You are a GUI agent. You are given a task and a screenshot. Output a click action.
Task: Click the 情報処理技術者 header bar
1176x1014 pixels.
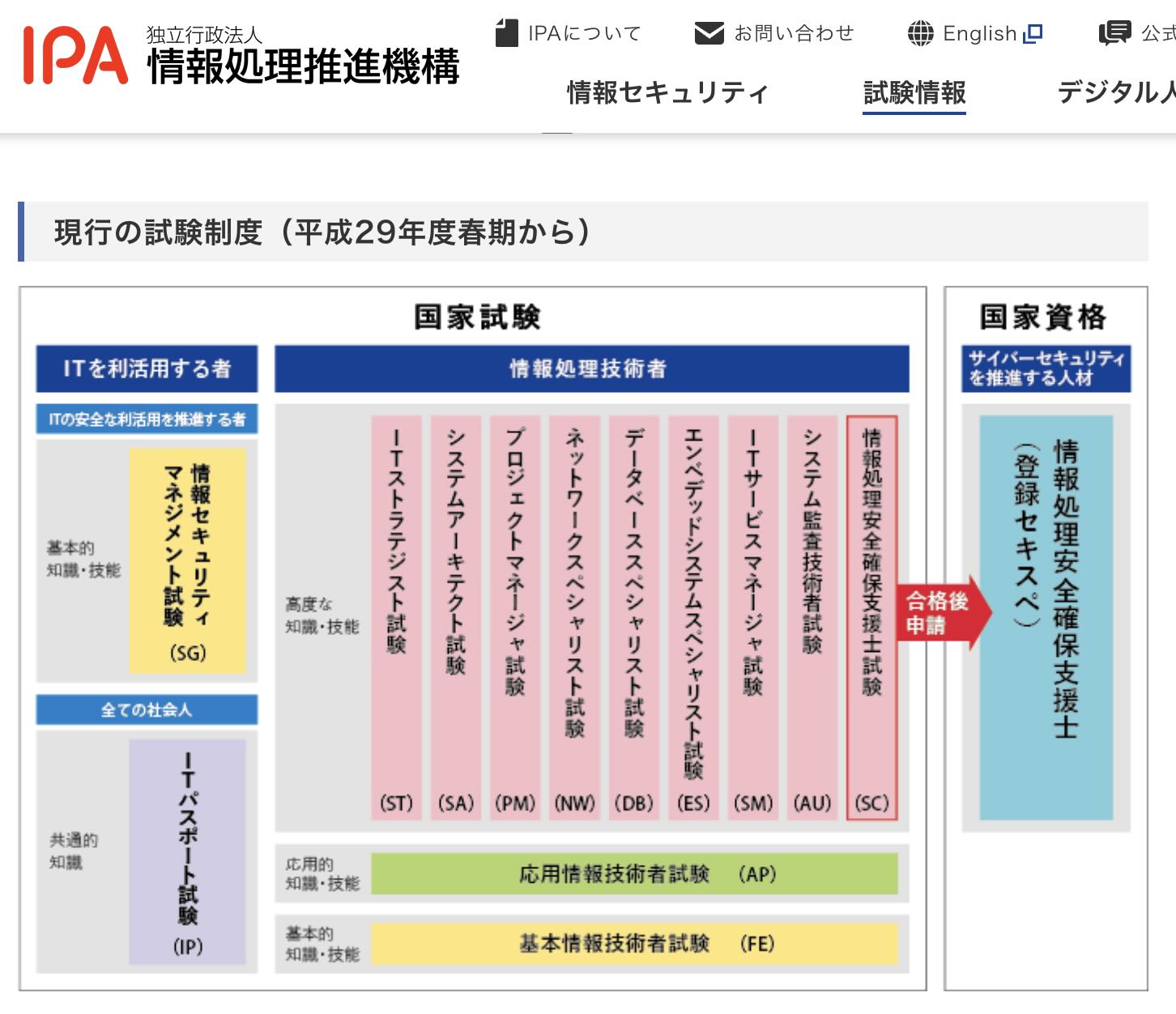coord(591,369)
